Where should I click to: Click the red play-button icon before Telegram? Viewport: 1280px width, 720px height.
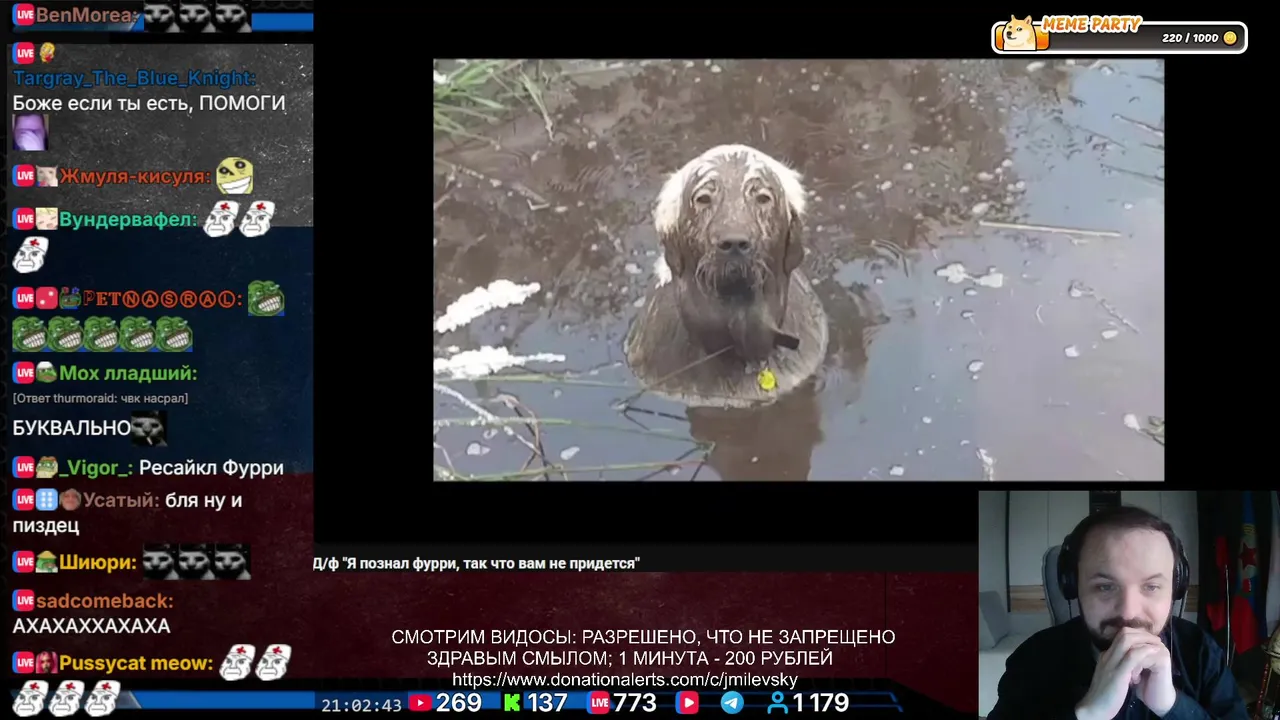pyautogui.click(x=688, y=703)
